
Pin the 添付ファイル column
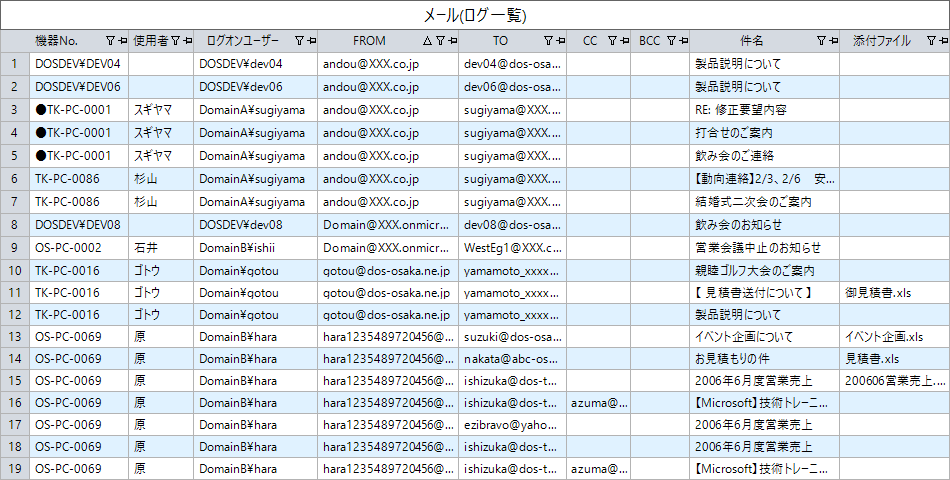coord(944,41)
